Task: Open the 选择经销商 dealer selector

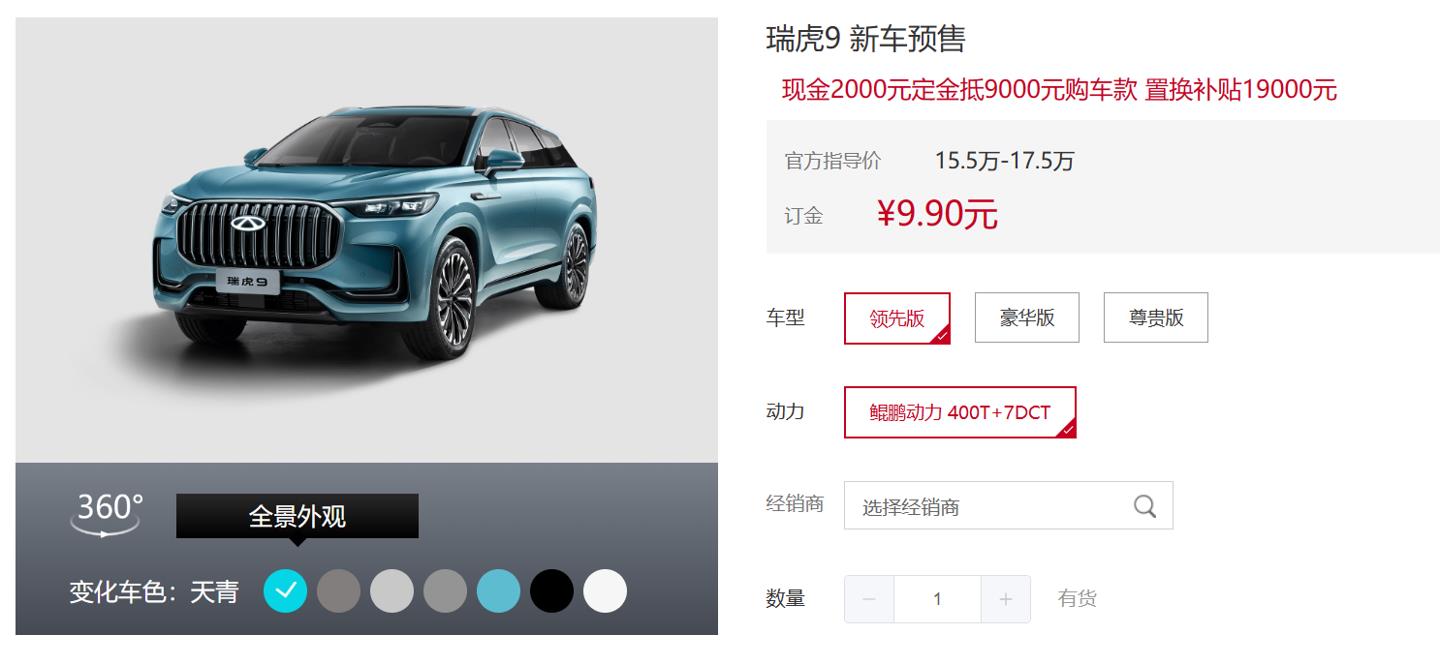Action: 1008,506
